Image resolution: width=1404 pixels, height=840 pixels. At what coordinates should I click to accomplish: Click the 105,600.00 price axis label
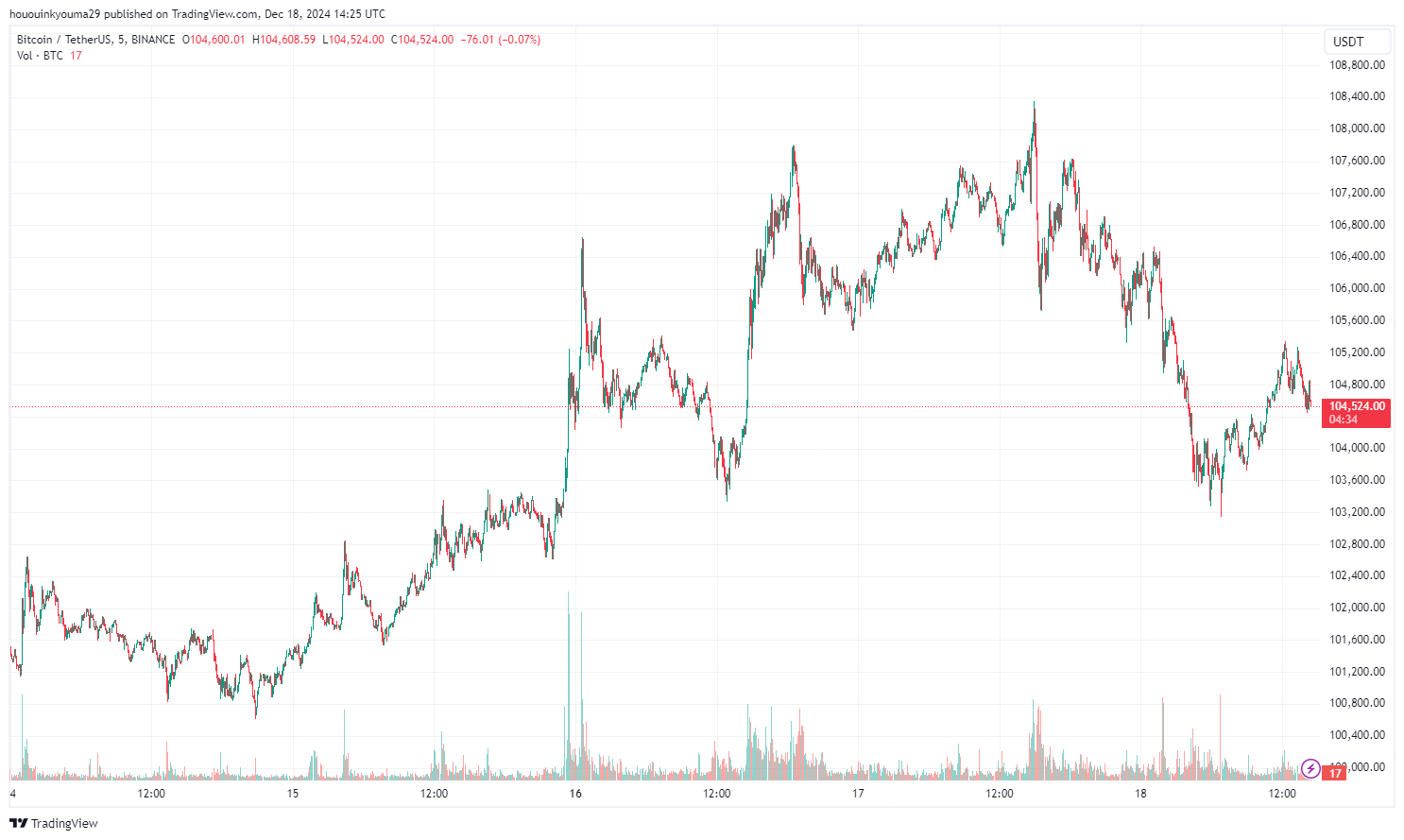coord(1357,320)
